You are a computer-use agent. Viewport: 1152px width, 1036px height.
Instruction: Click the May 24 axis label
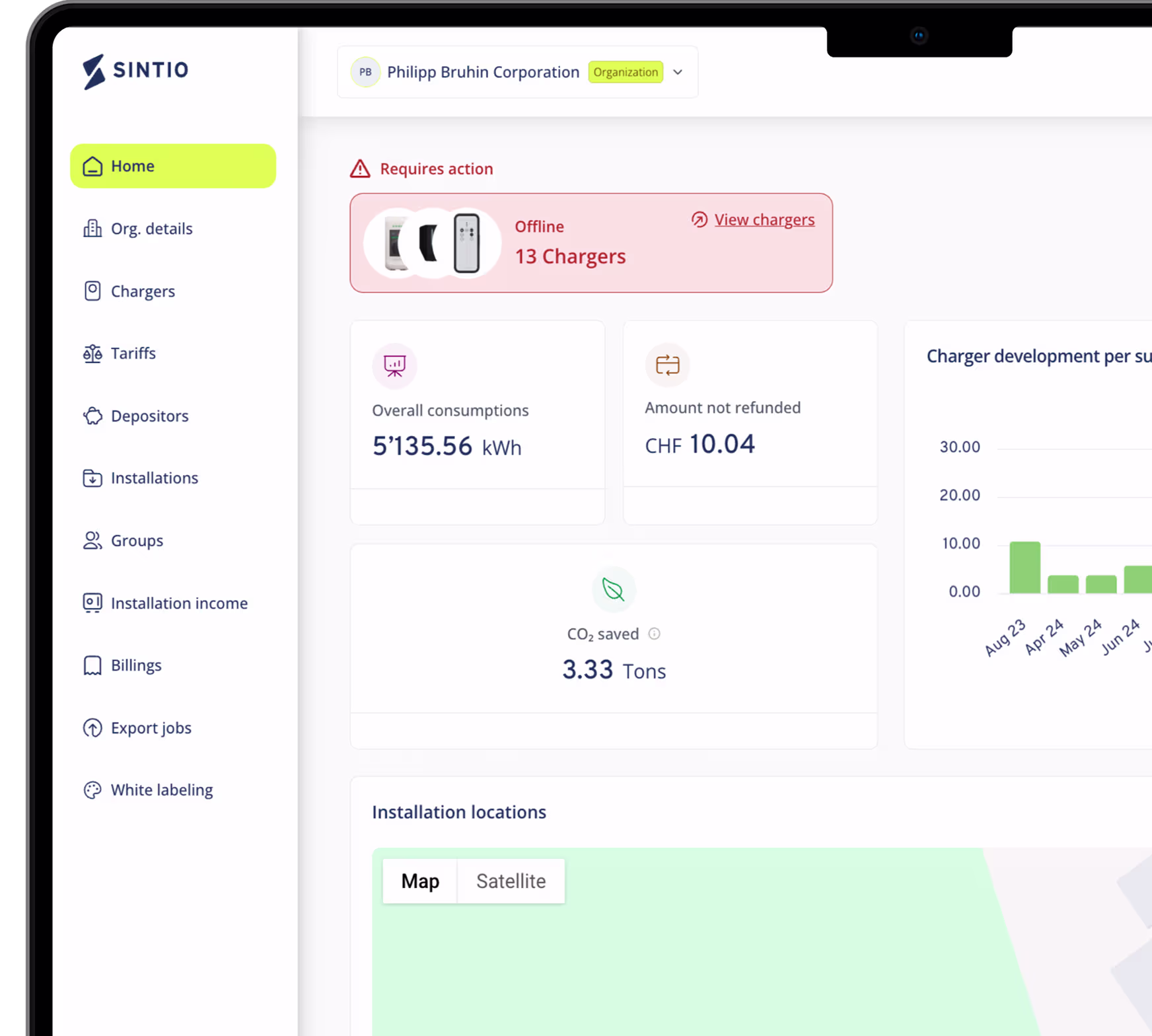(1081, 638)
